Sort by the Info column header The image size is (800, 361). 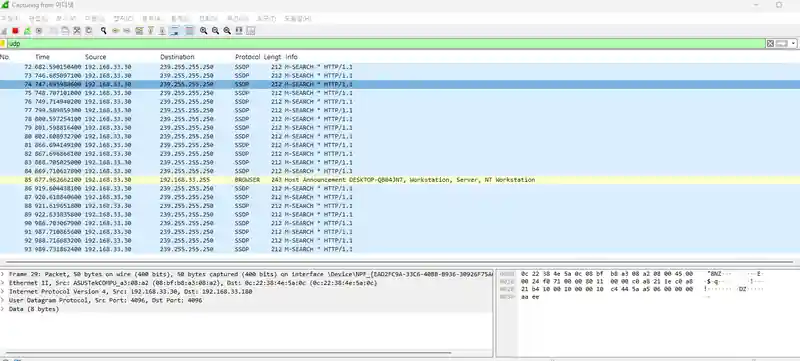click(x=291, y=57)
